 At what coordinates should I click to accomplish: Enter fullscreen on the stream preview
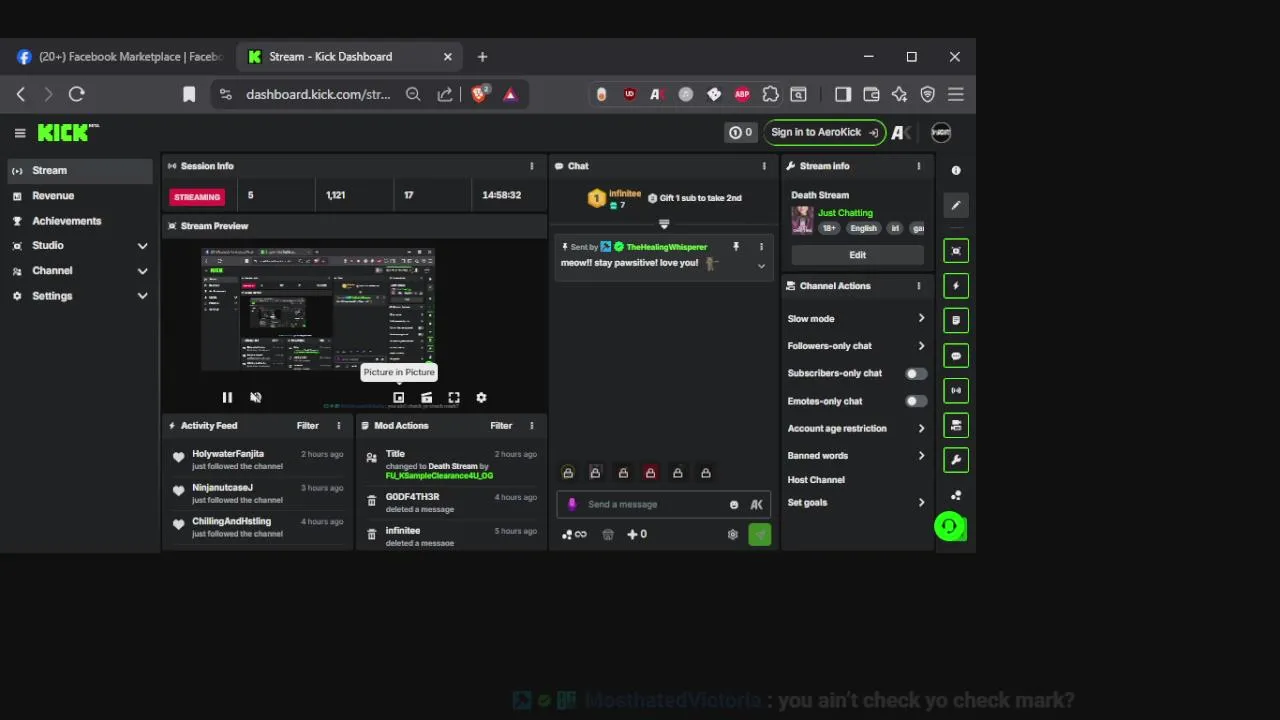454,397
